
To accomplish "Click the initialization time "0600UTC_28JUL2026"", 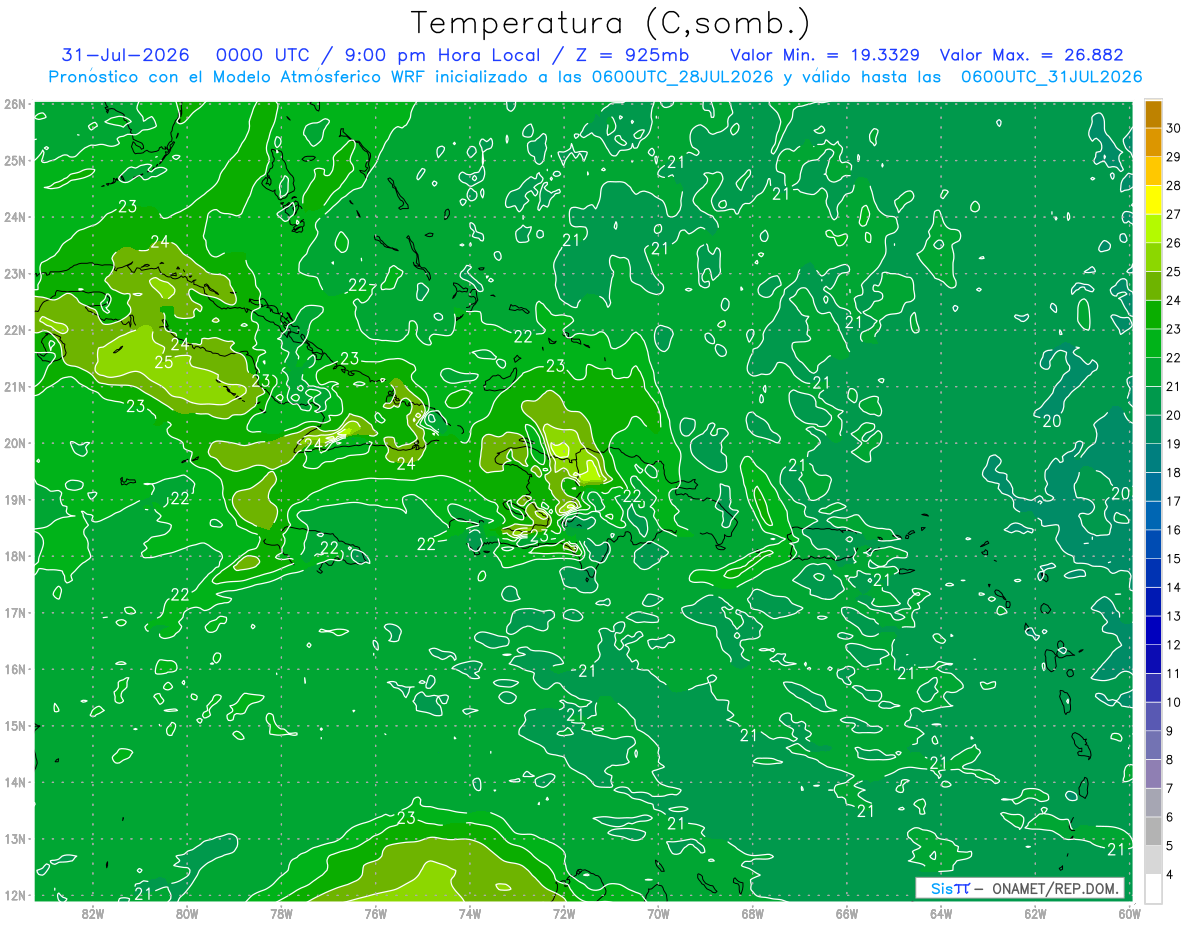I will [681, 76].
